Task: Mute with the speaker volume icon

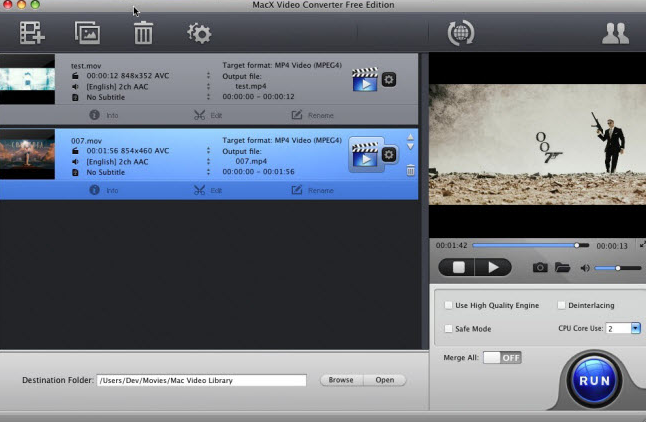Action: coord(585,268)
